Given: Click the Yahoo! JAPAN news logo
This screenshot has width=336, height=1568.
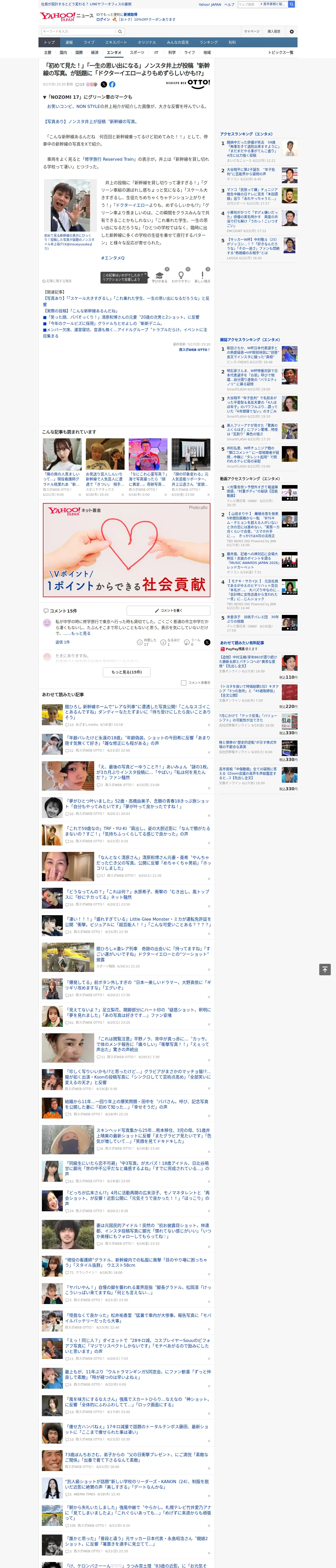Looking at the screenshot, I should [66, 16].
